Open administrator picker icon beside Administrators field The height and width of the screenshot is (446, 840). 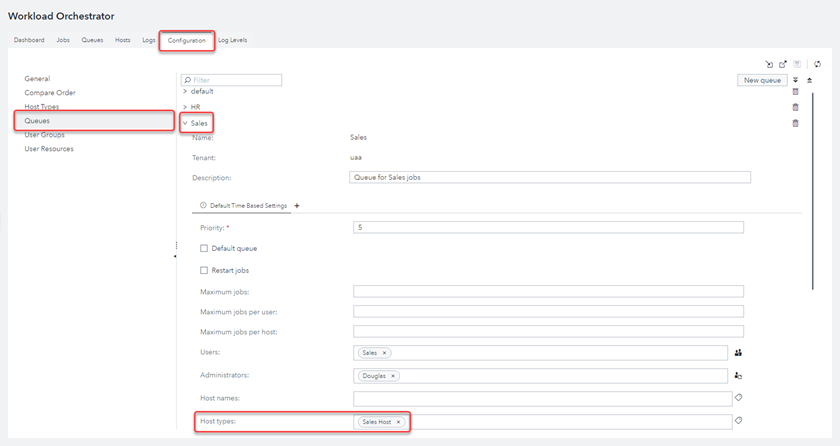point(738,375)
